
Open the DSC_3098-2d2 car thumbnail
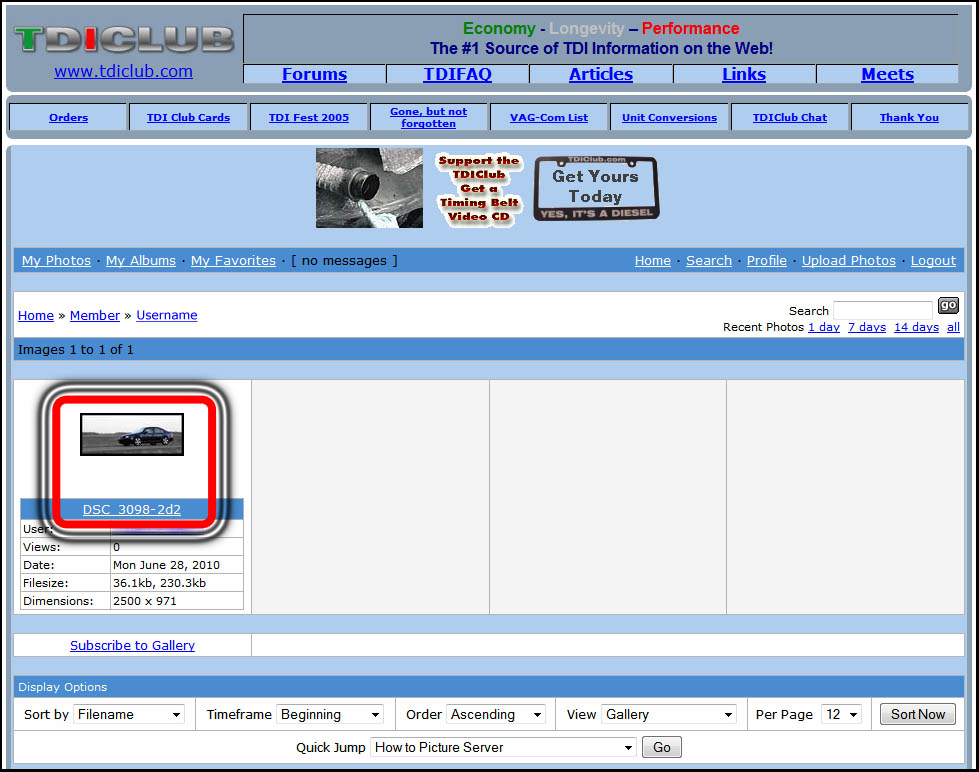pos(132,434)
